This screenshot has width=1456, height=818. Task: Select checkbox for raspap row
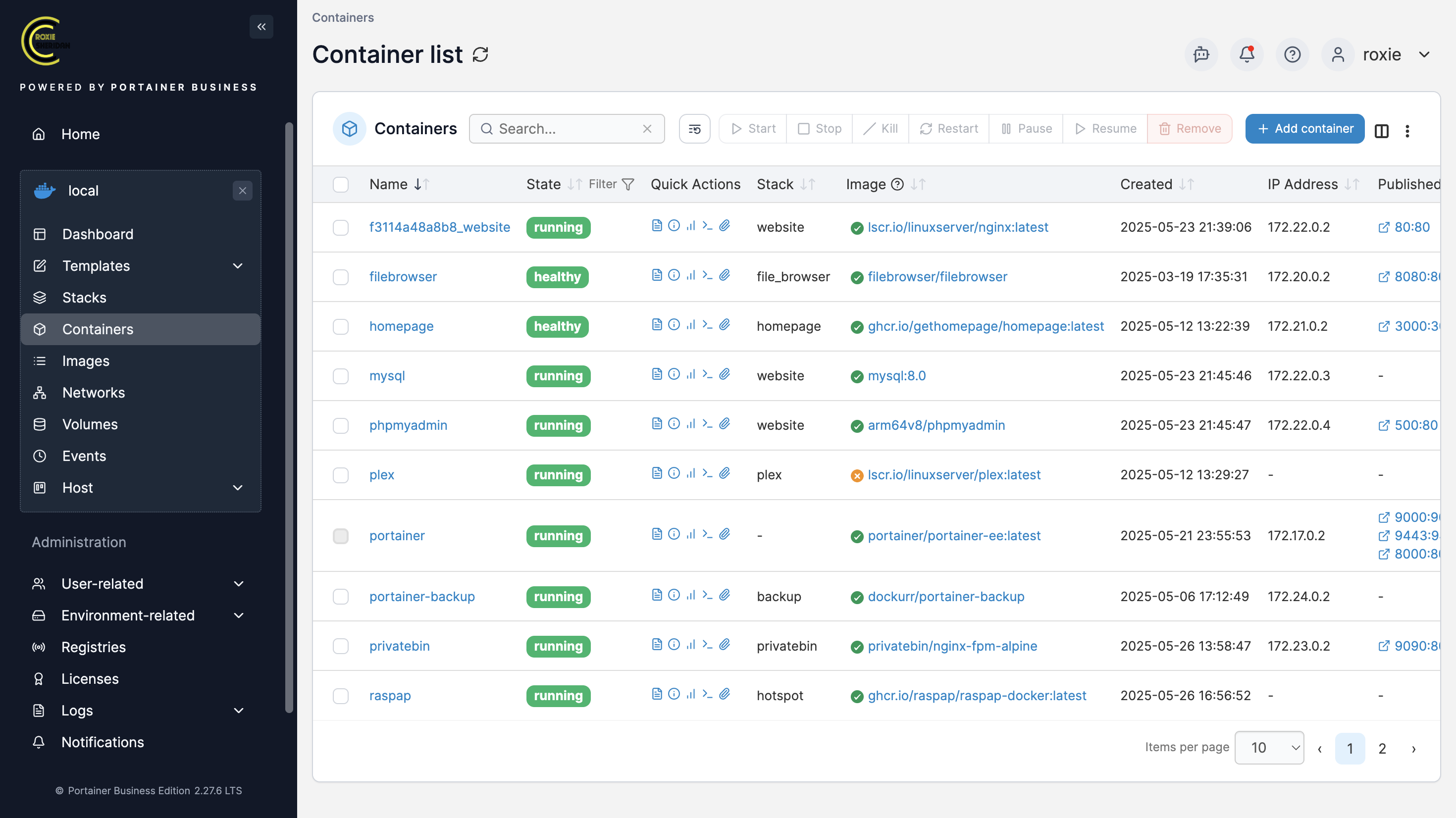pyautogui.click(x=341, y=695)
